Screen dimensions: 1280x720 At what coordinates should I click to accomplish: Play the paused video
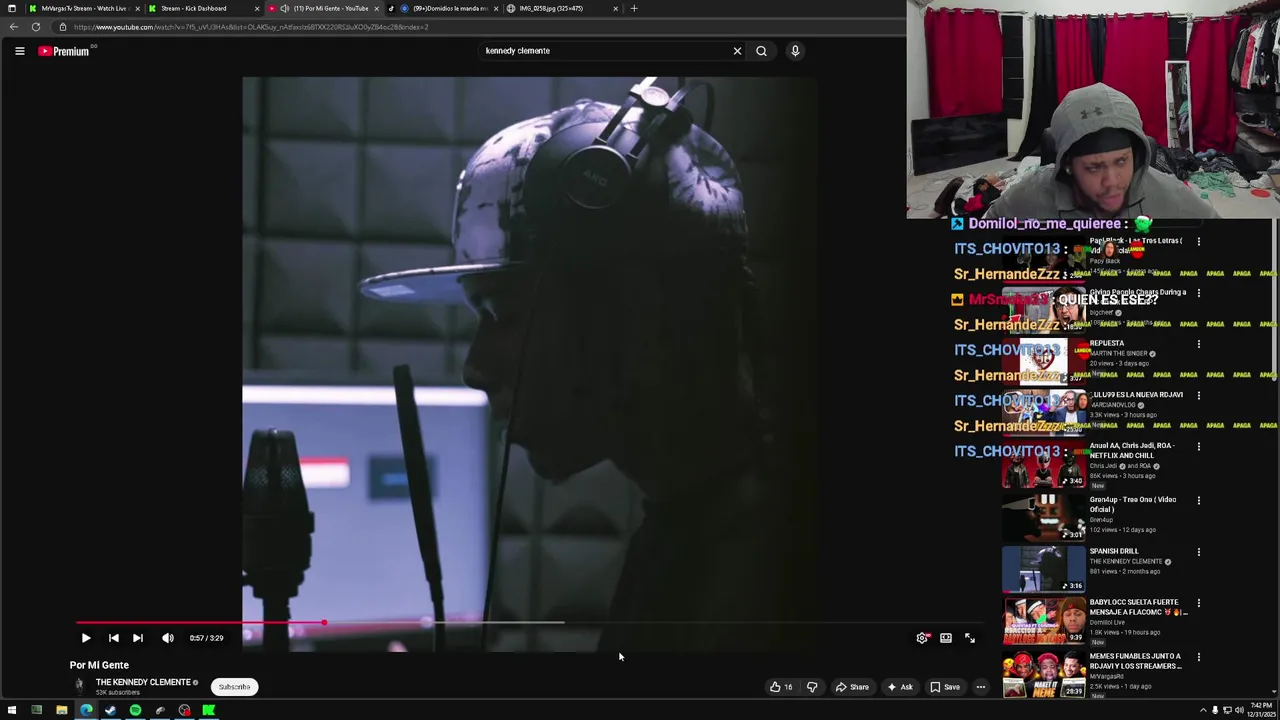click(x=86, y=638)
